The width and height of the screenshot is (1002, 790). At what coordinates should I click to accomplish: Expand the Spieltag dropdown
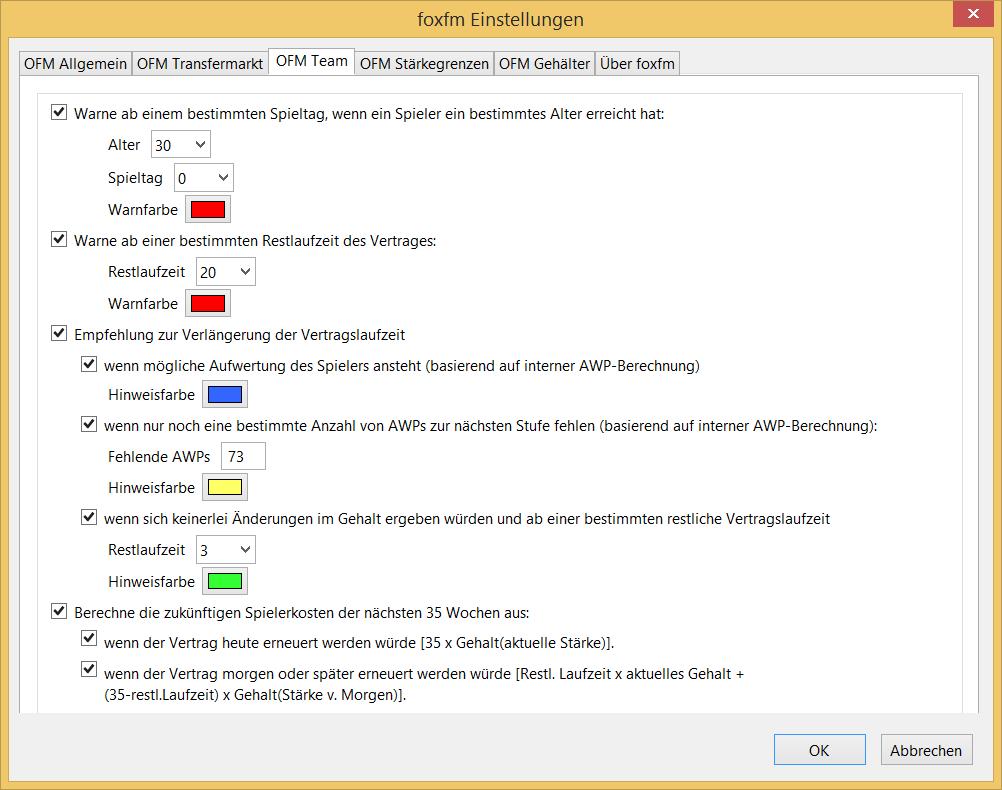pos(203,177)
